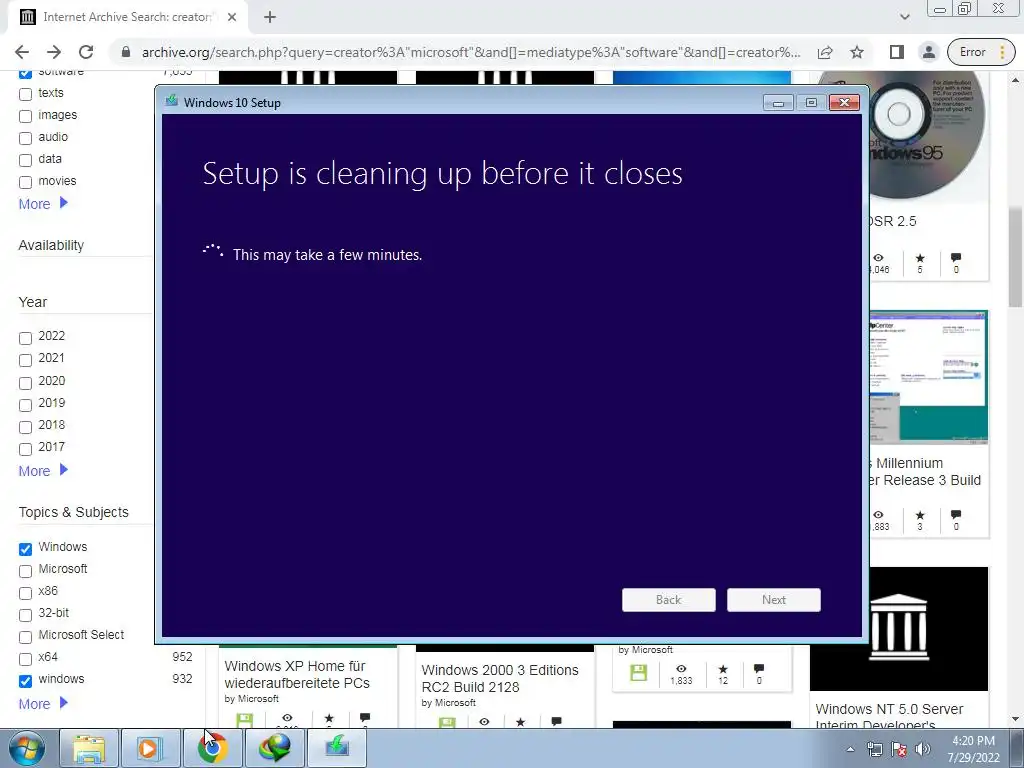1024x768 pixels.
Task: Open Windows Media Player from the taskbar
Action: (x=150, y=748)
